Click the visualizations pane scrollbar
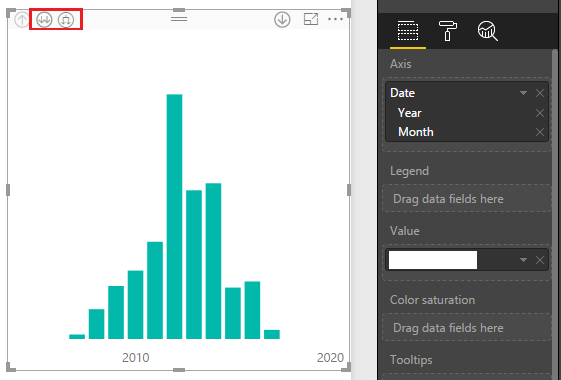 [x=555, y=215]
